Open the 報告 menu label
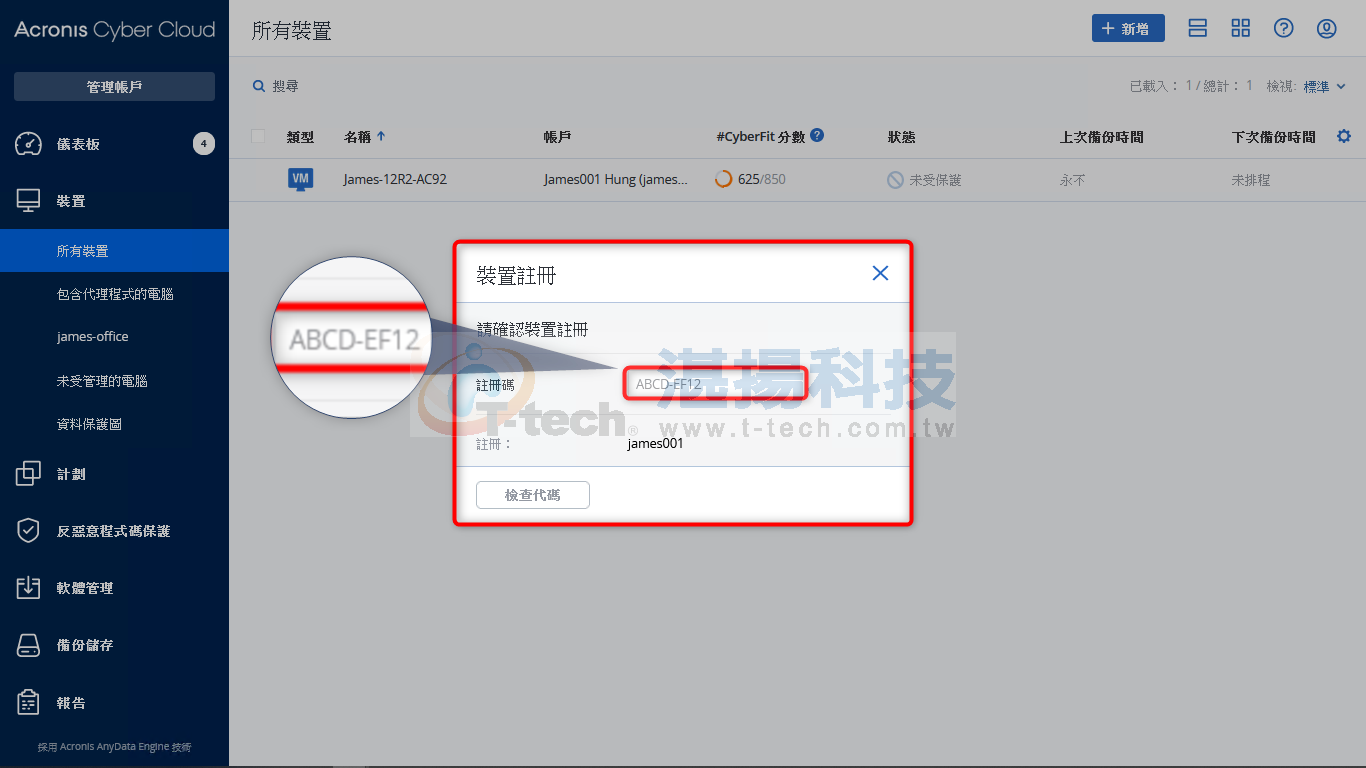 click(71, 703)
